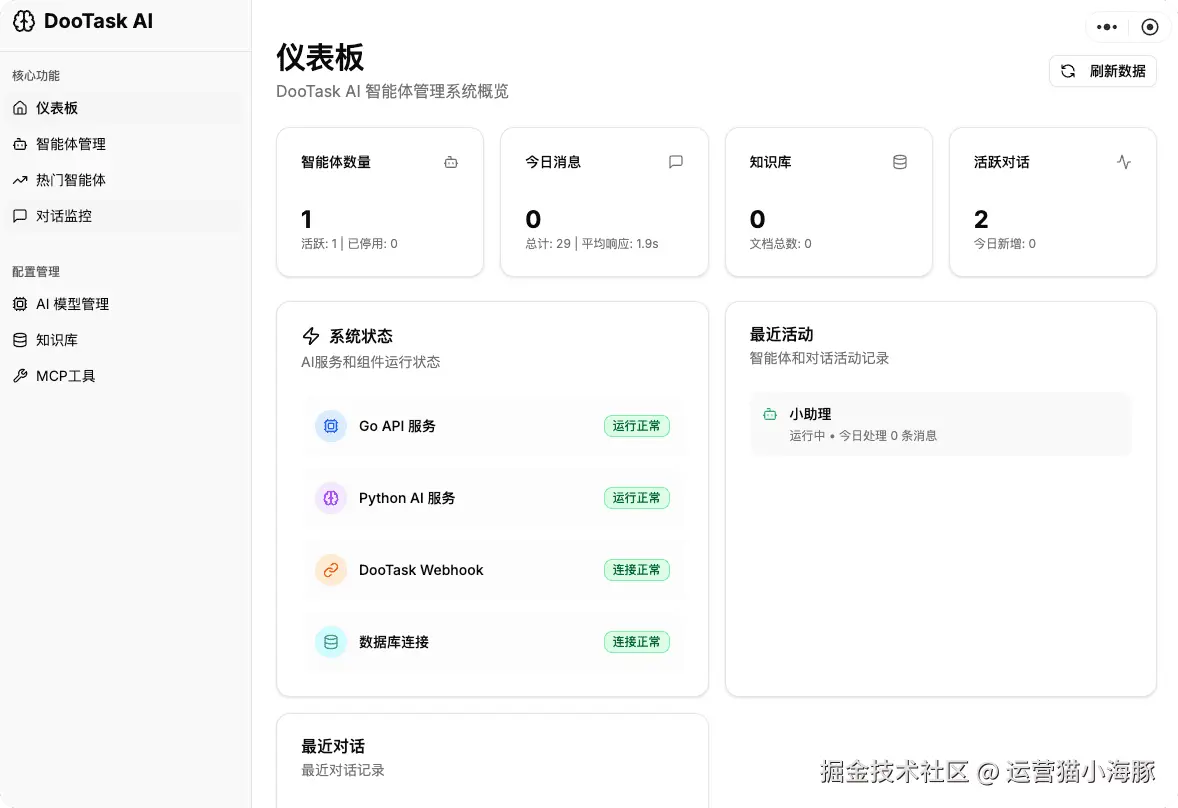Image resolution: width=1178 pixels, height=808 pixels.
Task: Click the chip icon beside AI 模型管理
Action: point(20,304)
